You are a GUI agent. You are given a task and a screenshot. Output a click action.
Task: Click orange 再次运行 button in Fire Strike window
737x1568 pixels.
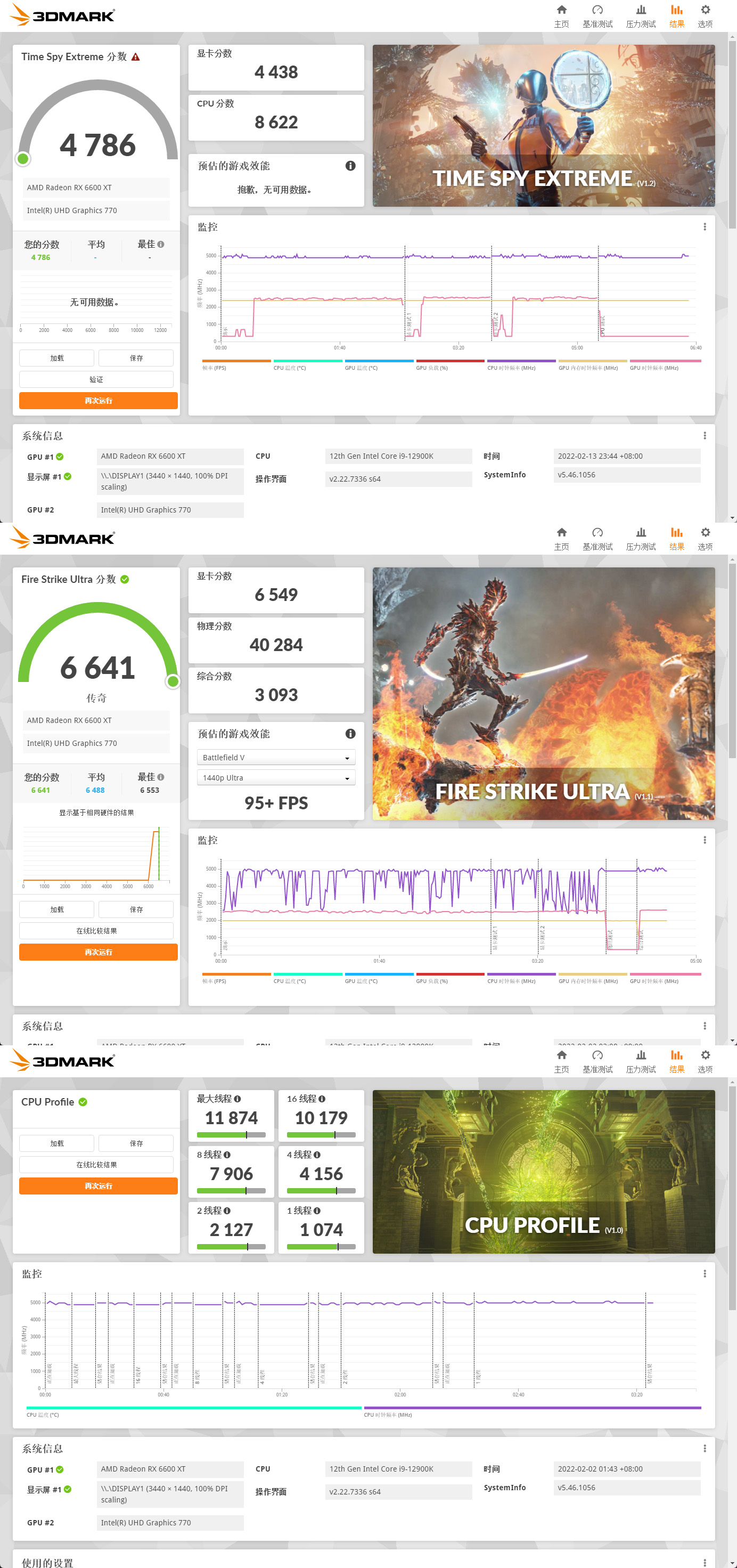pyautogui.click(x=98, y=952)
